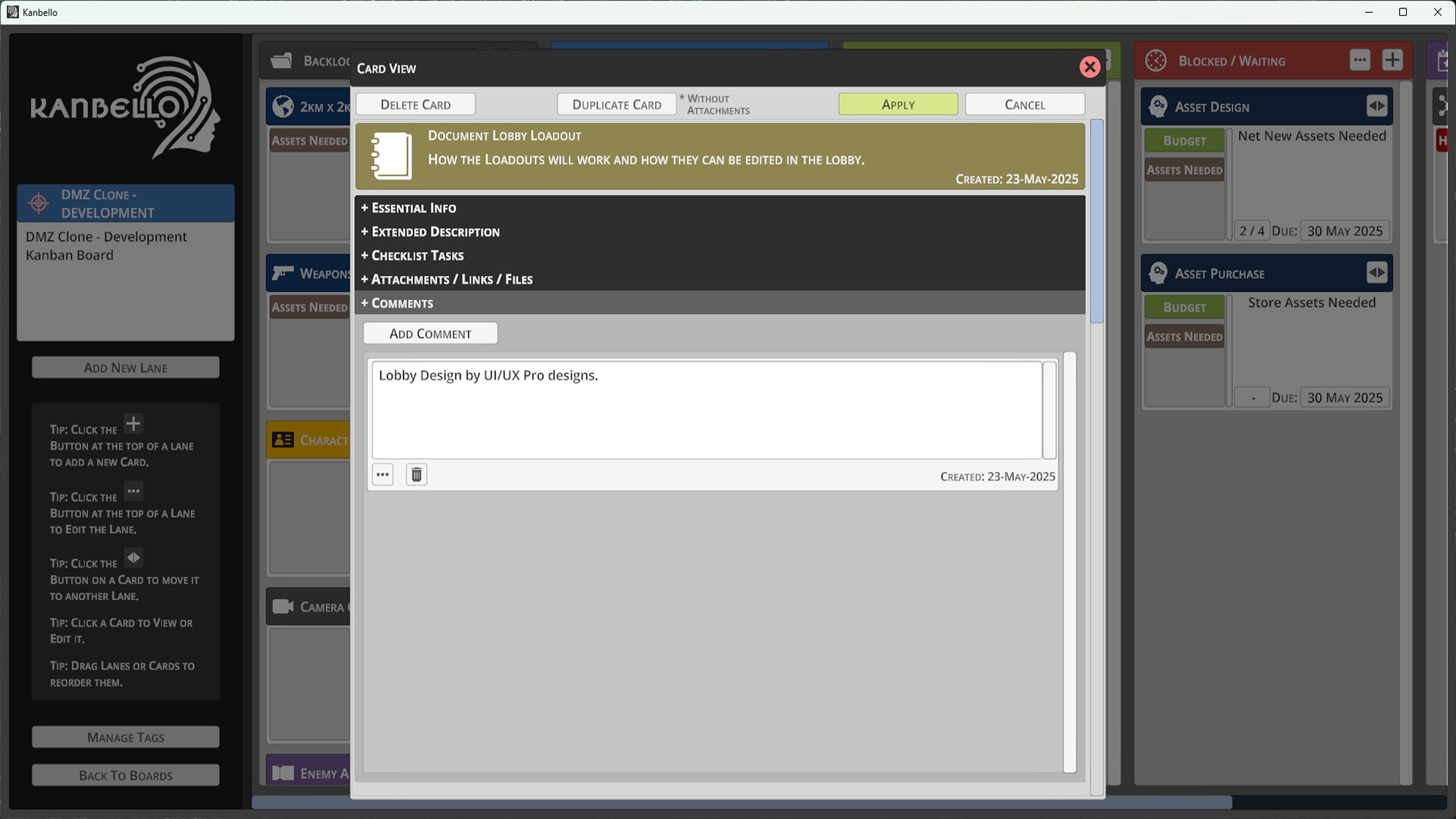Screen dimensions: 1456x819
Task: Click the clock icon on Blocked/Waiting lane
Action: coord(1156,61)
